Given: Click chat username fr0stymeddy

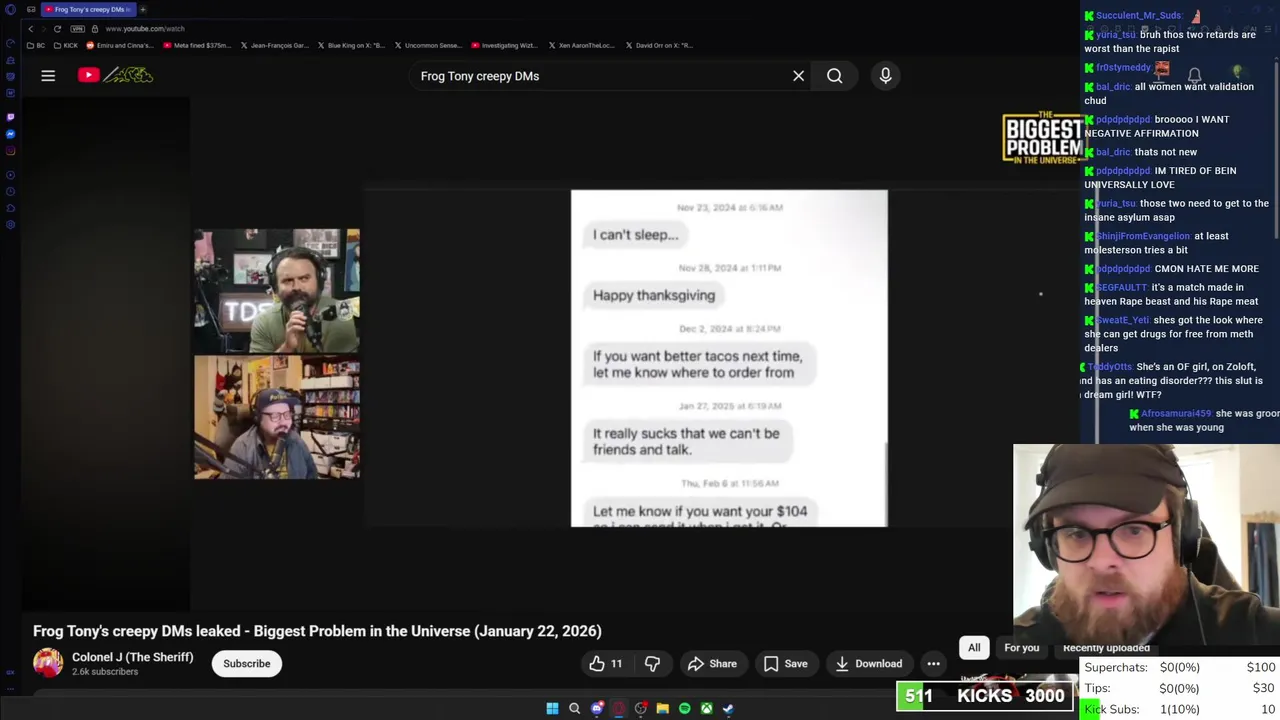Looking at the screenshot, I should pyautogui.click(x=1123, y=67).
